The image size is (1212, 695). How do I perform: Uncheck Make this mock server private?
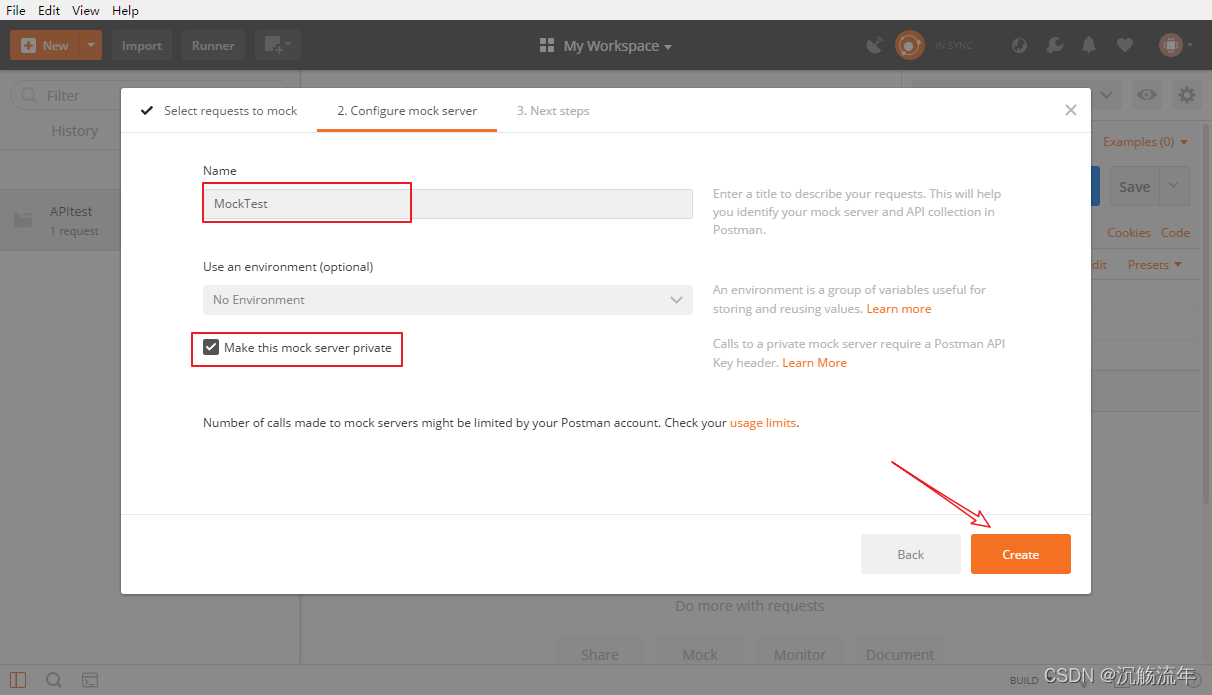(211, 348)
